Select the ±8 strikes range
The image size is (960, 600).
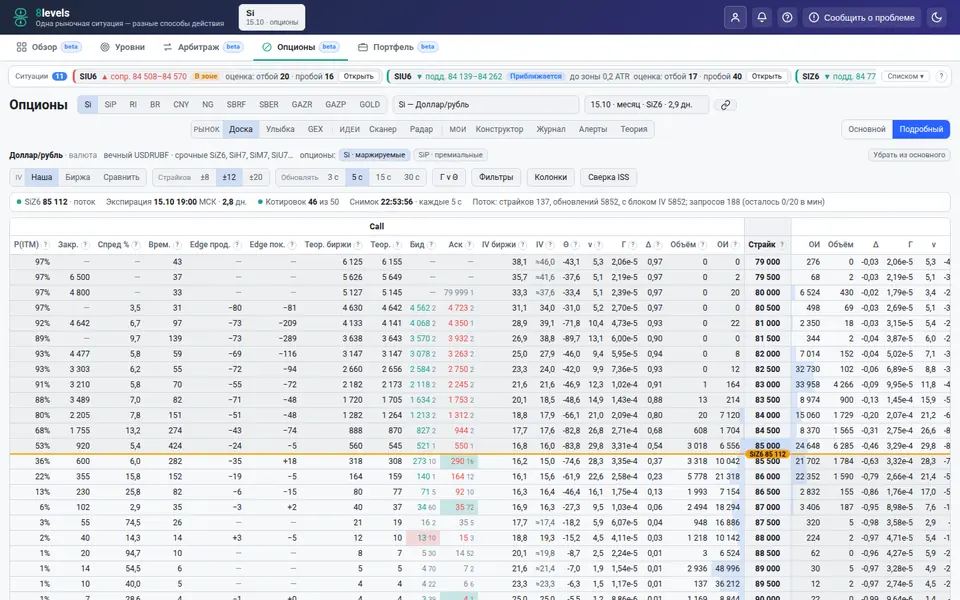click(x=204, y=178)
